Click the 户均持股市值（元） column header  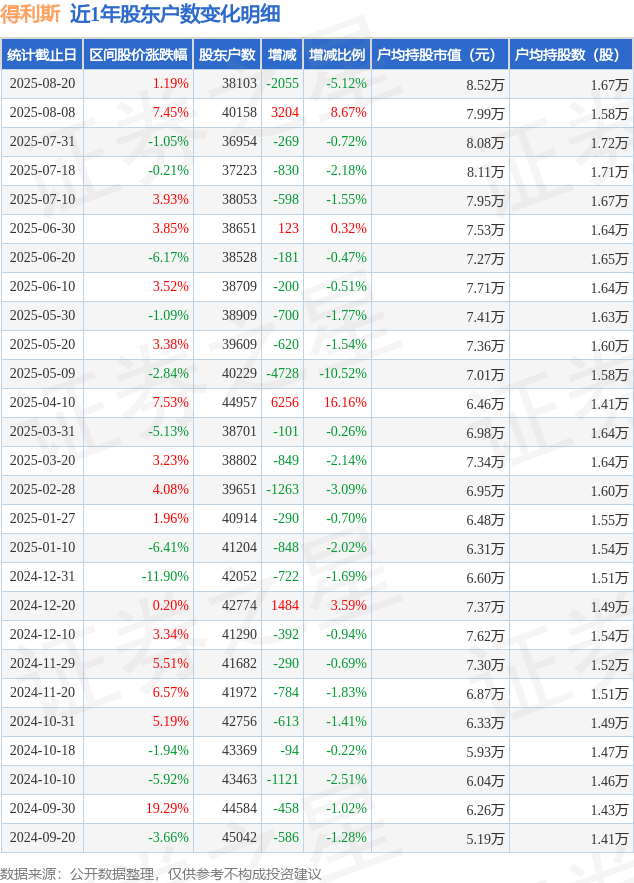coord(440,55)
